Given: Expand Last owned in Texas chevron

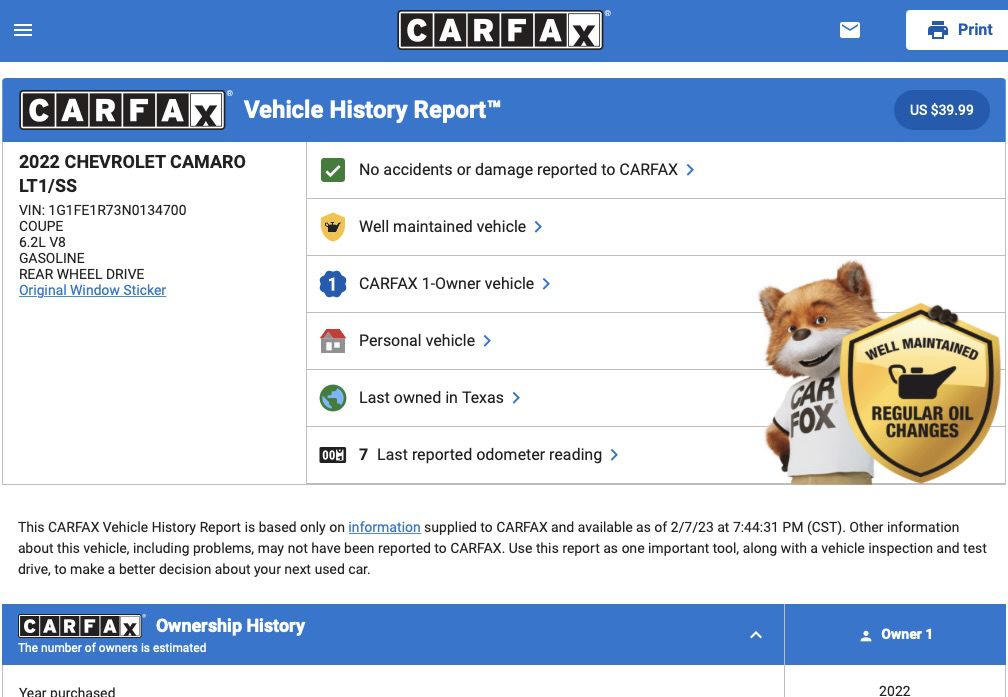Looking at the screenshot, I should 516,398.
